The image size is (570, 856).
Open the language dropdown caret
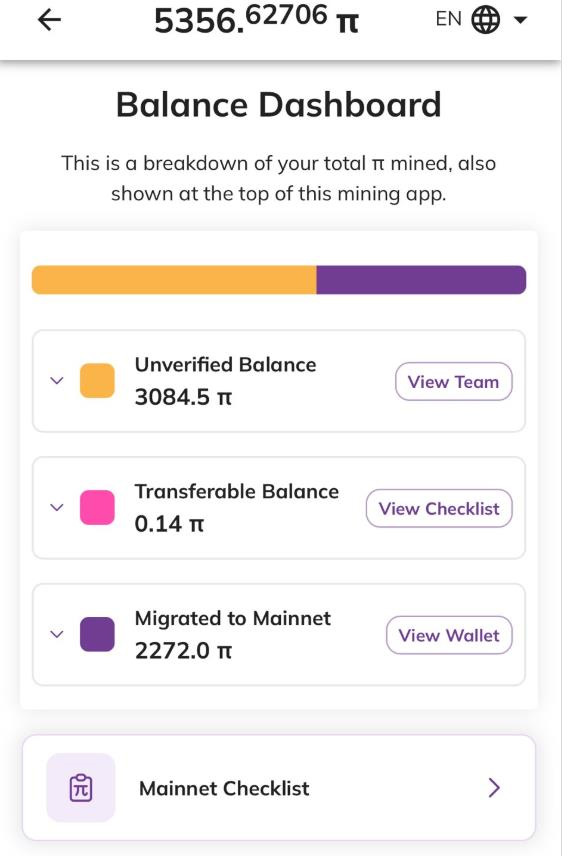(x=520, y=20)
